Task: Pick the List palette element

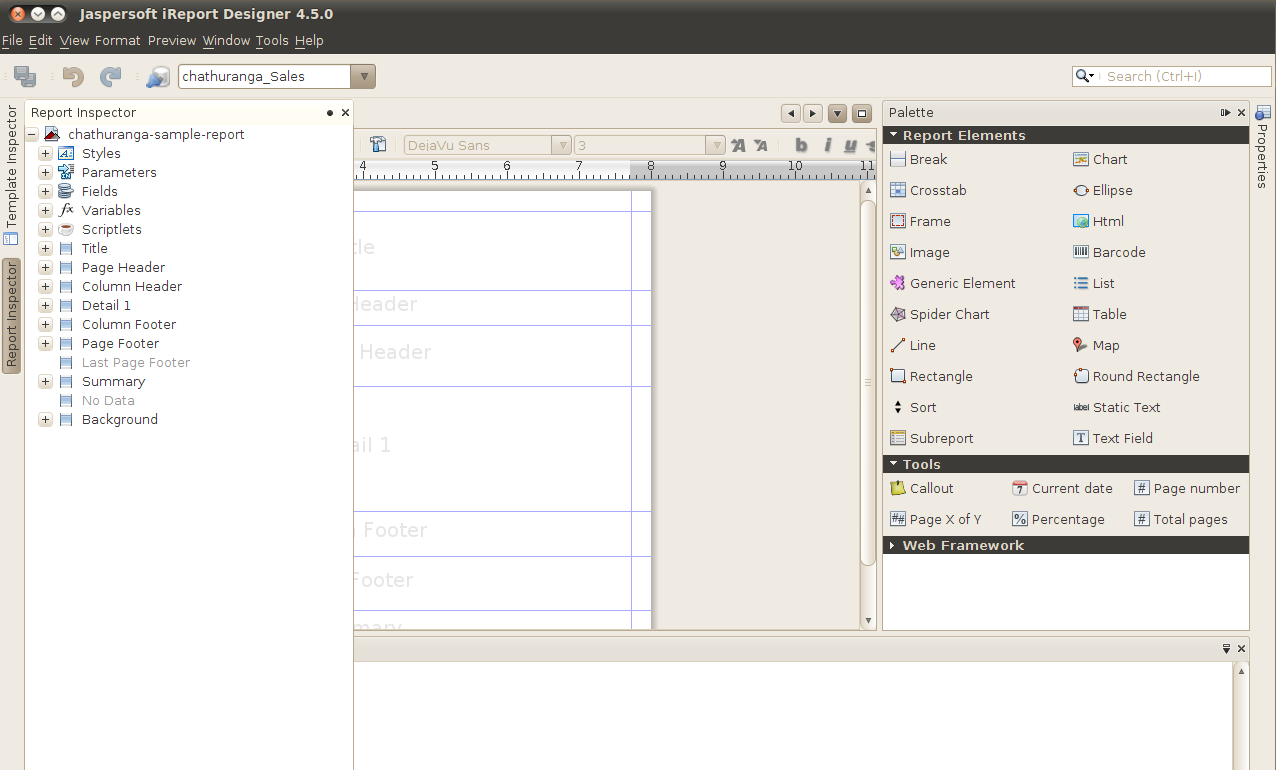Action: (x=1094, y=283)
